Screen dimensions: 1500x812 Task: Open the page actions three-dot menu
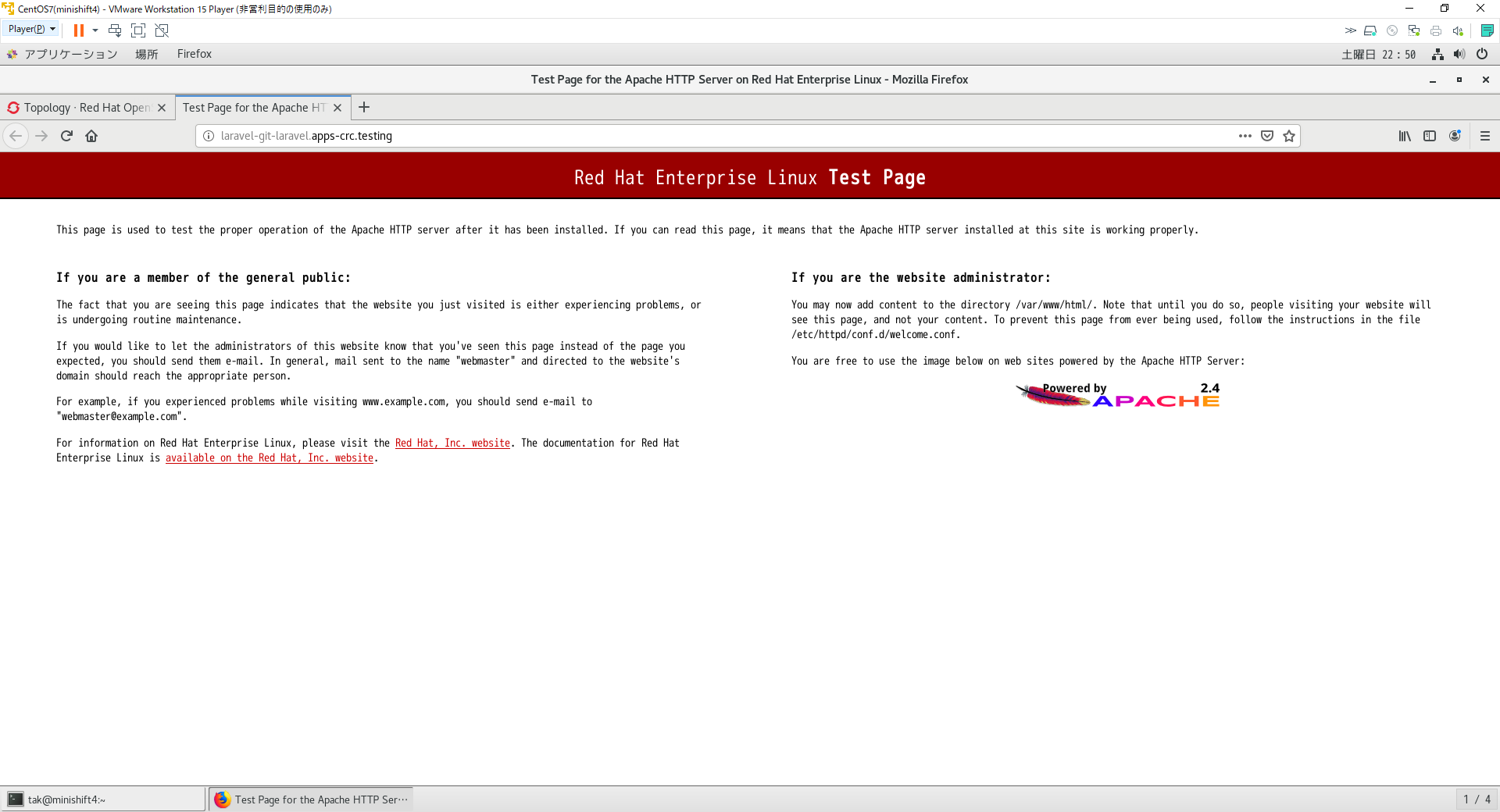(1245, 136)
